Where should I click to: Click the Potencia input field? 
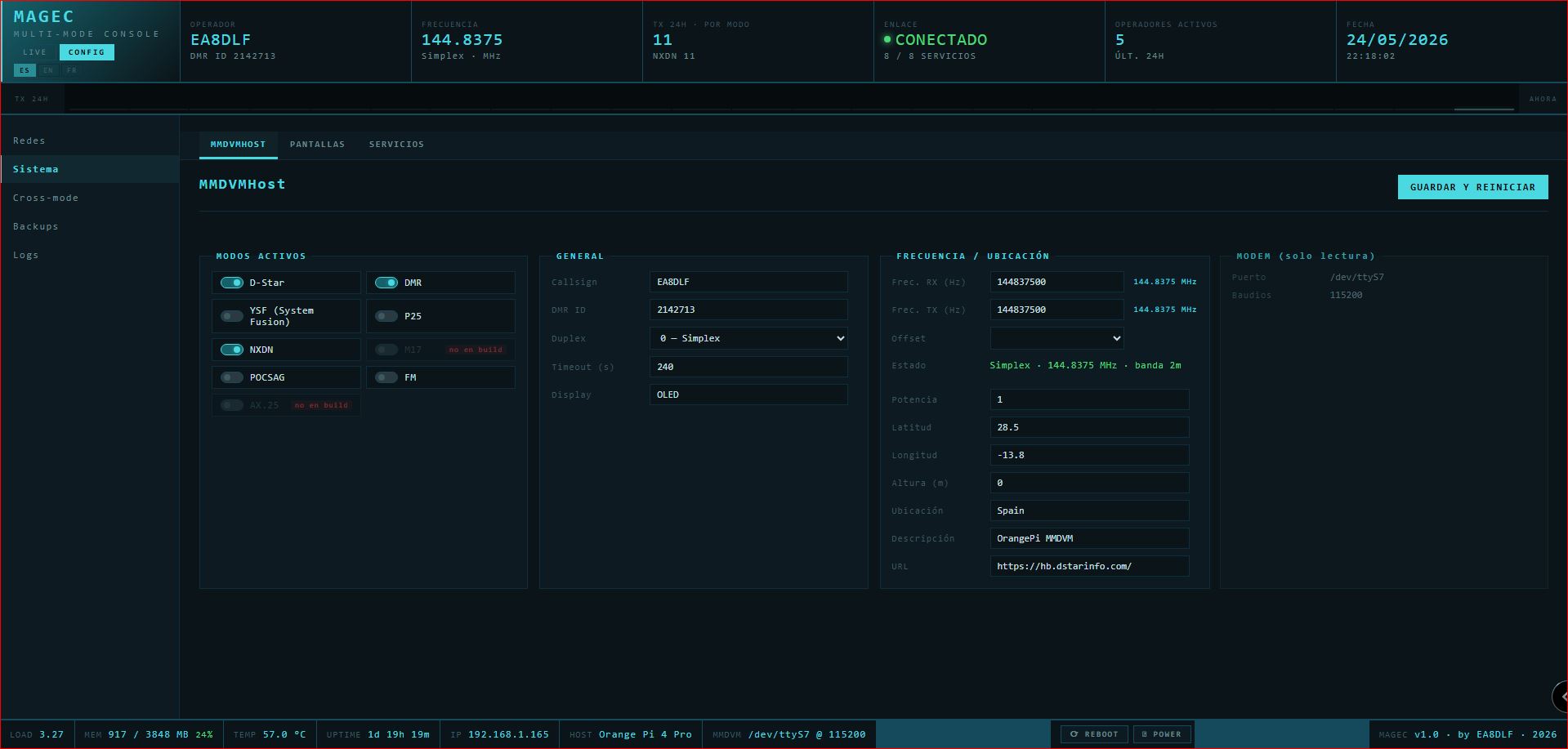tap(1089, 399)
